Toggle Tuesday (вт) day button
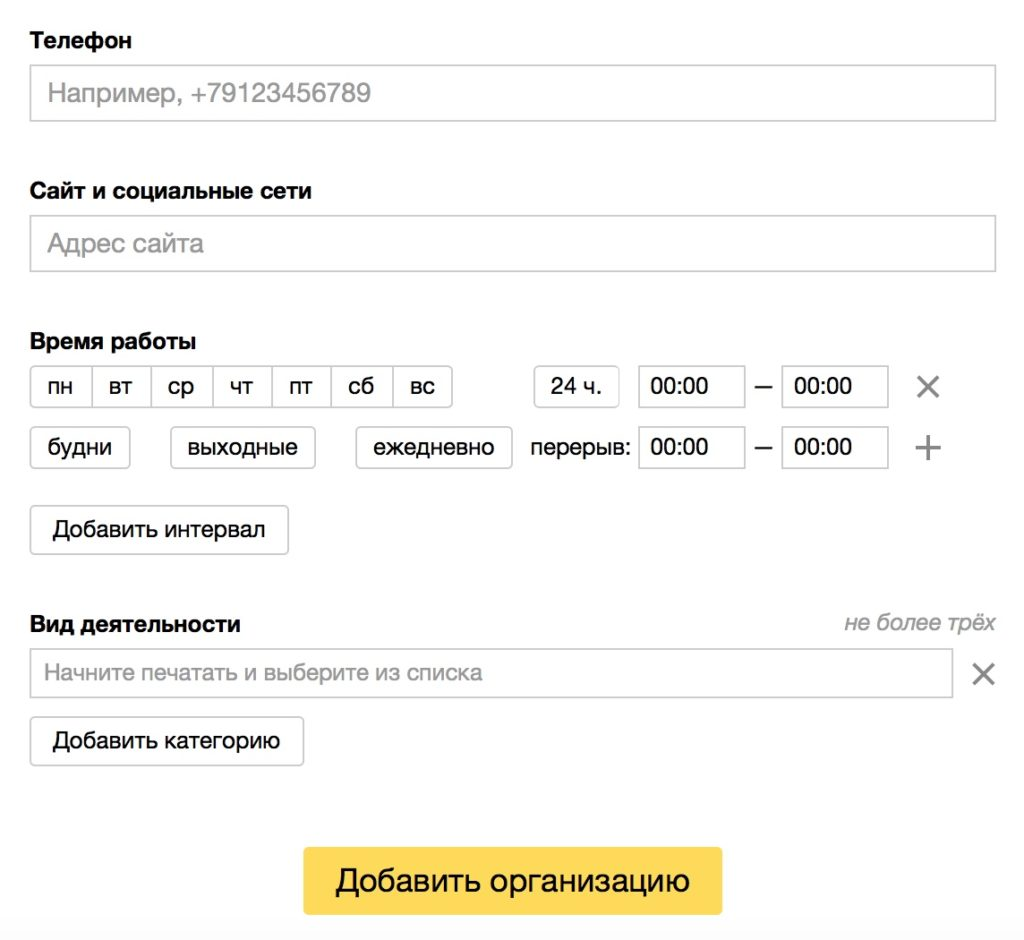 tap(121, 387)
